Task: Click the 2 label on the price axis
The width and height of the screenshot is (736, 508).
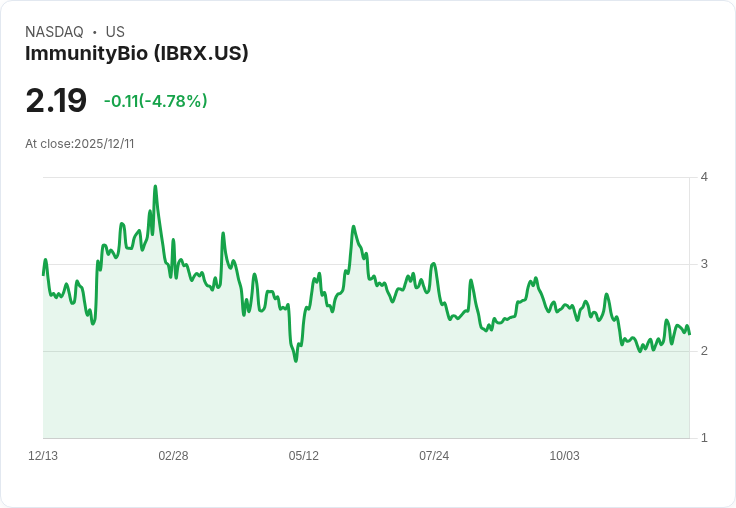Action: pyautogui.click(x=704, y=351)
